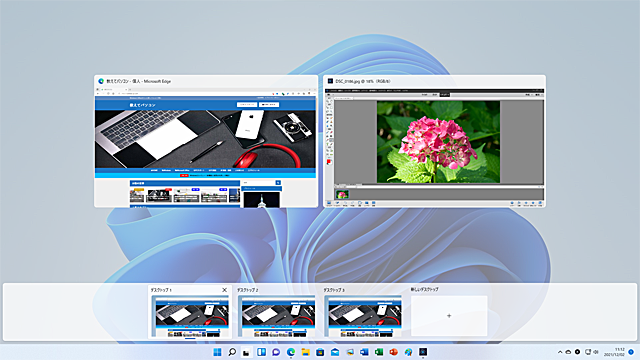Open the Windows Start menu
Image resolution: width=640 pixels, height=360 pixels.
[218, 352]
